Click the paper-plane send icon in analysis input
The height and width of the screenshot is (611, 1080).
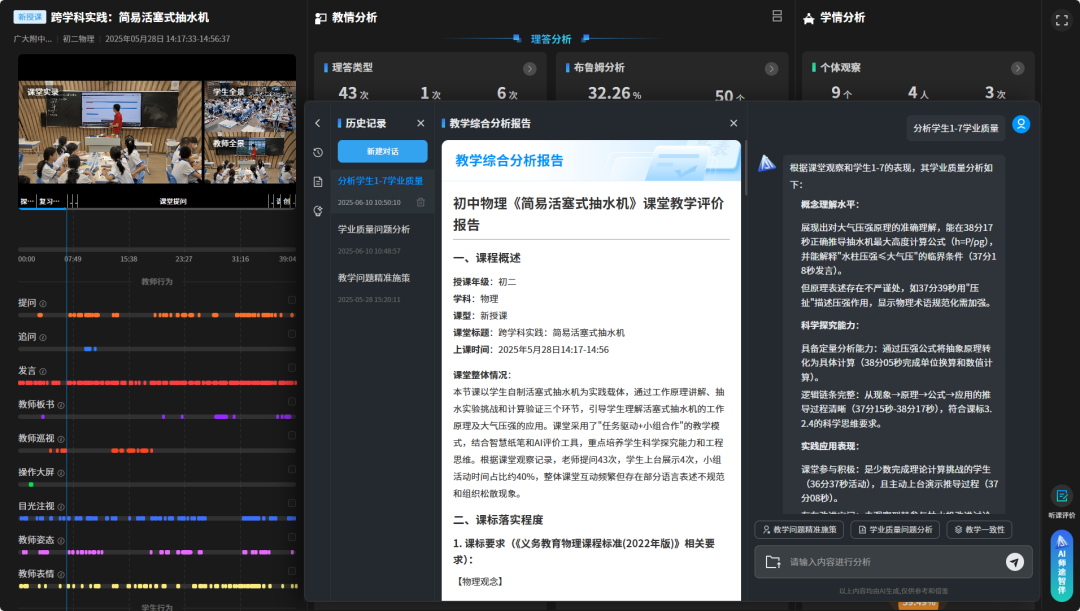pyautogui.click(x=1013, y=563)
